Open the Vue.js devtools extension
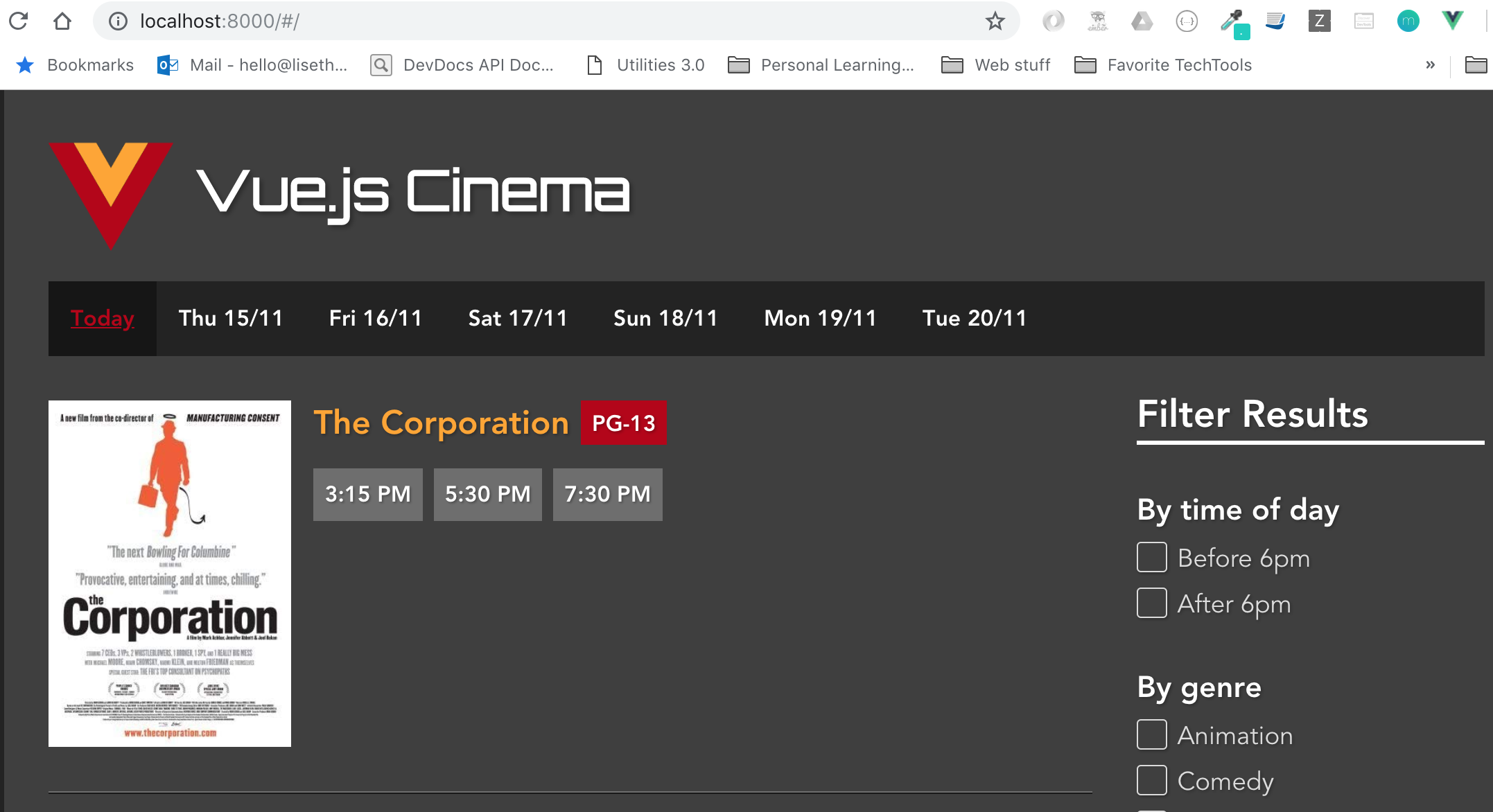Image resolution: width=1493 pixels, height=812 pixels. [1453, 21]
